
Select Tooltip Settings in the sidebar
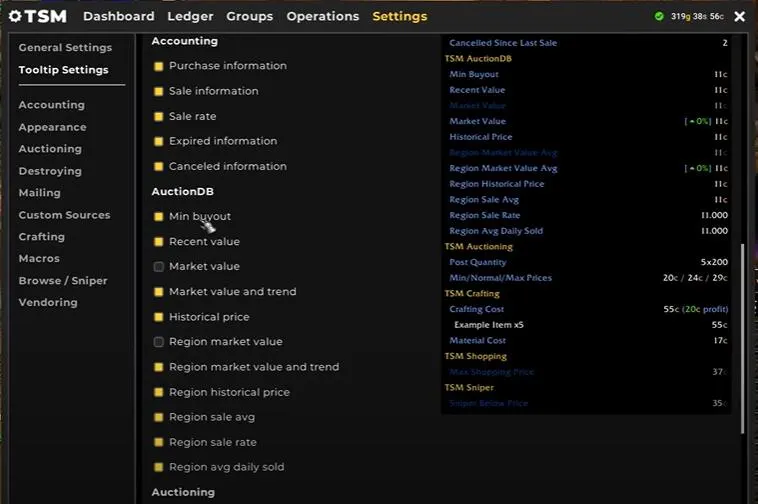(63, 70)
